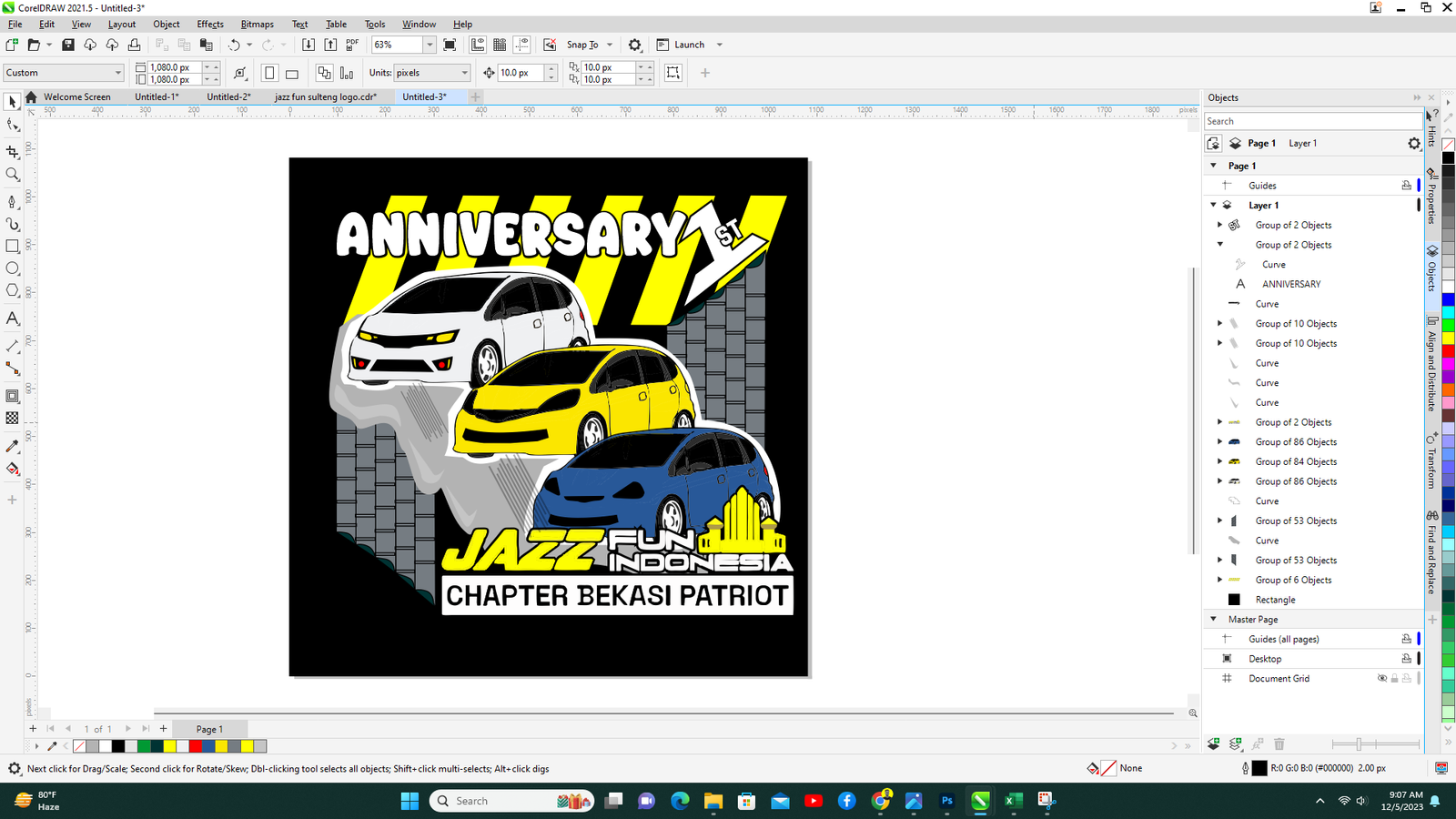Open the zoom level dropdown showing 63%
Viewport: 1456px width, 819px height.
[430, 45]
